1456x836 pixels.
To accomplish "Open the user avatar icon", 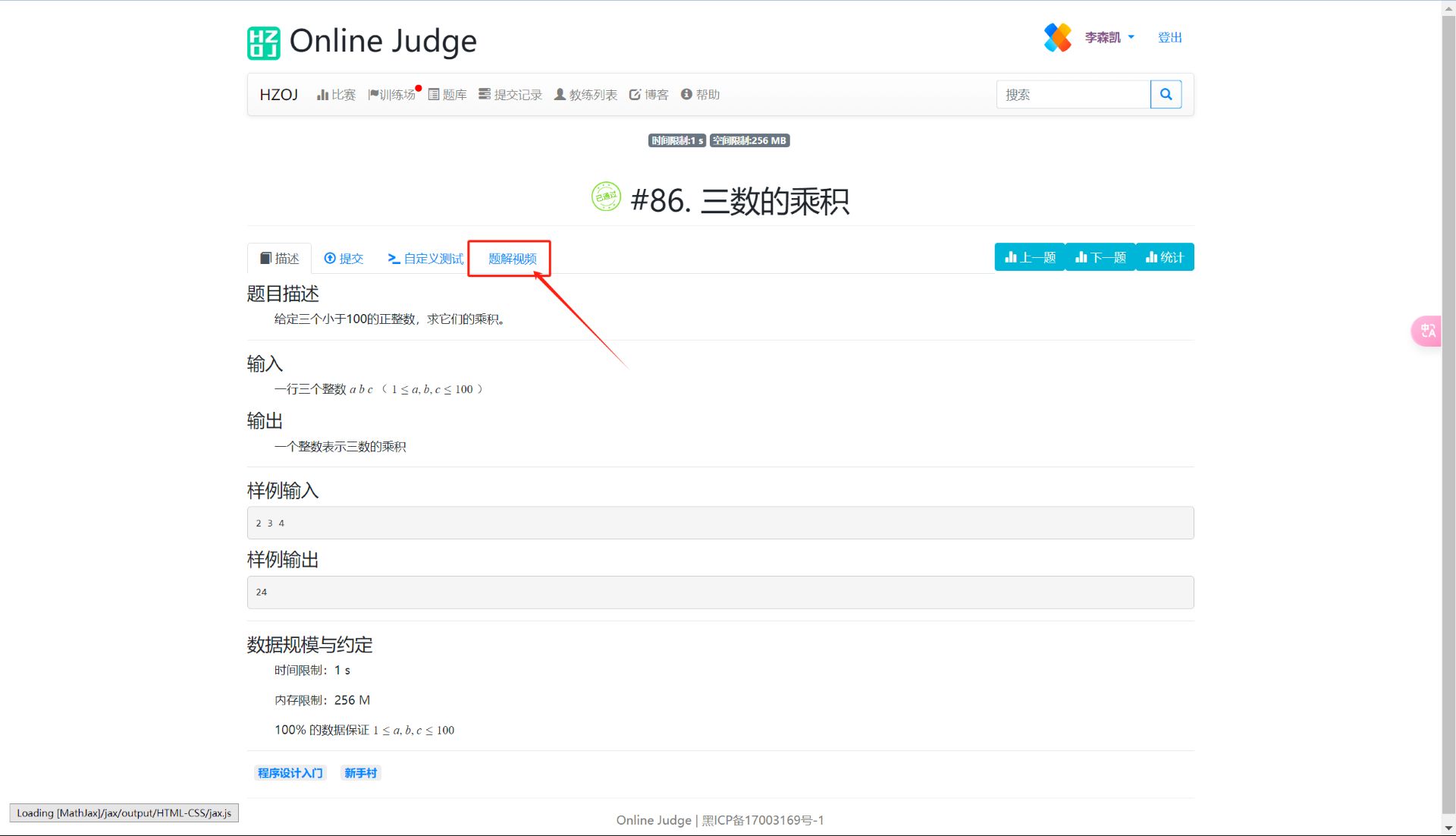I will (1057, 37).
